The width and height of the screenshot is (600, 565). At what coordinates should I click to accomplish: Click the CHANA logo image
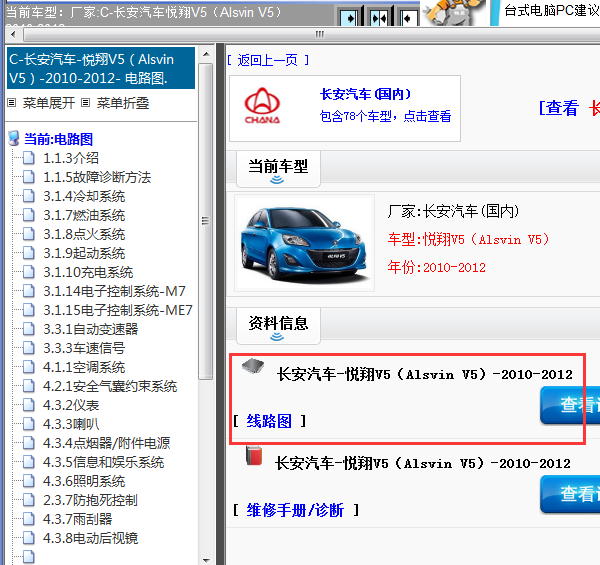pos(262,106)
